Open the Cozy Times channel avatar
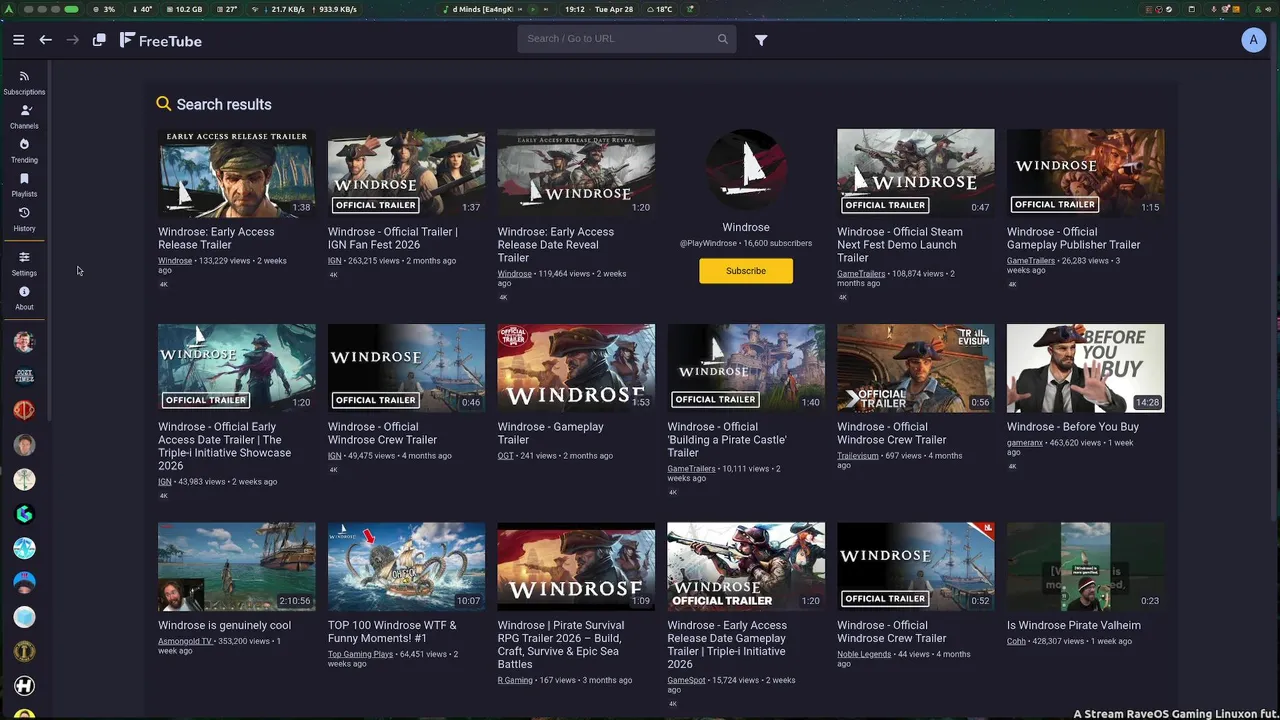 pyautogui.click(x=24, y=376)
